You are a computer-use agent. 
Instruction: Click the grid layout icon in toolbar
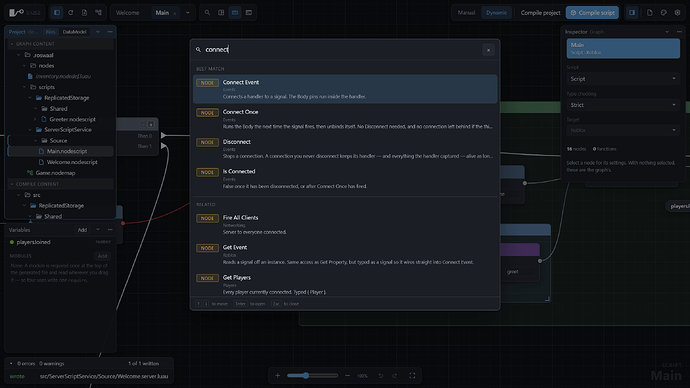point(221,13)
